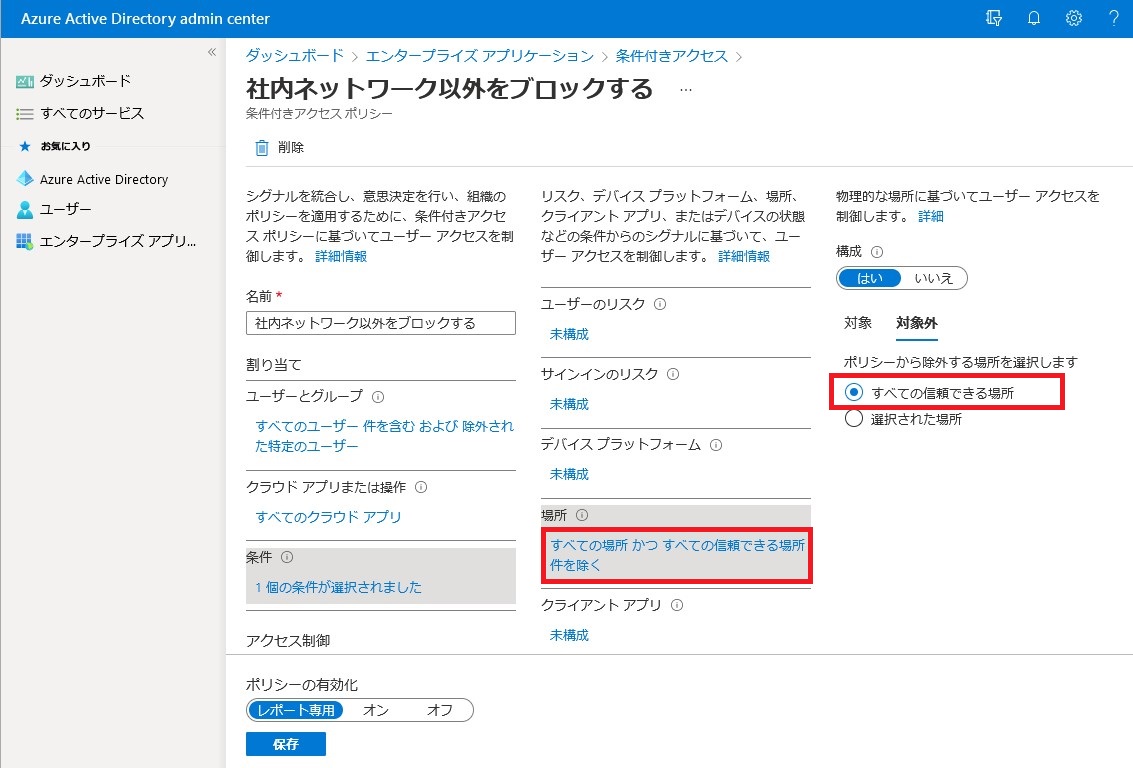Open 未構成 under ユーザーのリスク

[569, 335]
